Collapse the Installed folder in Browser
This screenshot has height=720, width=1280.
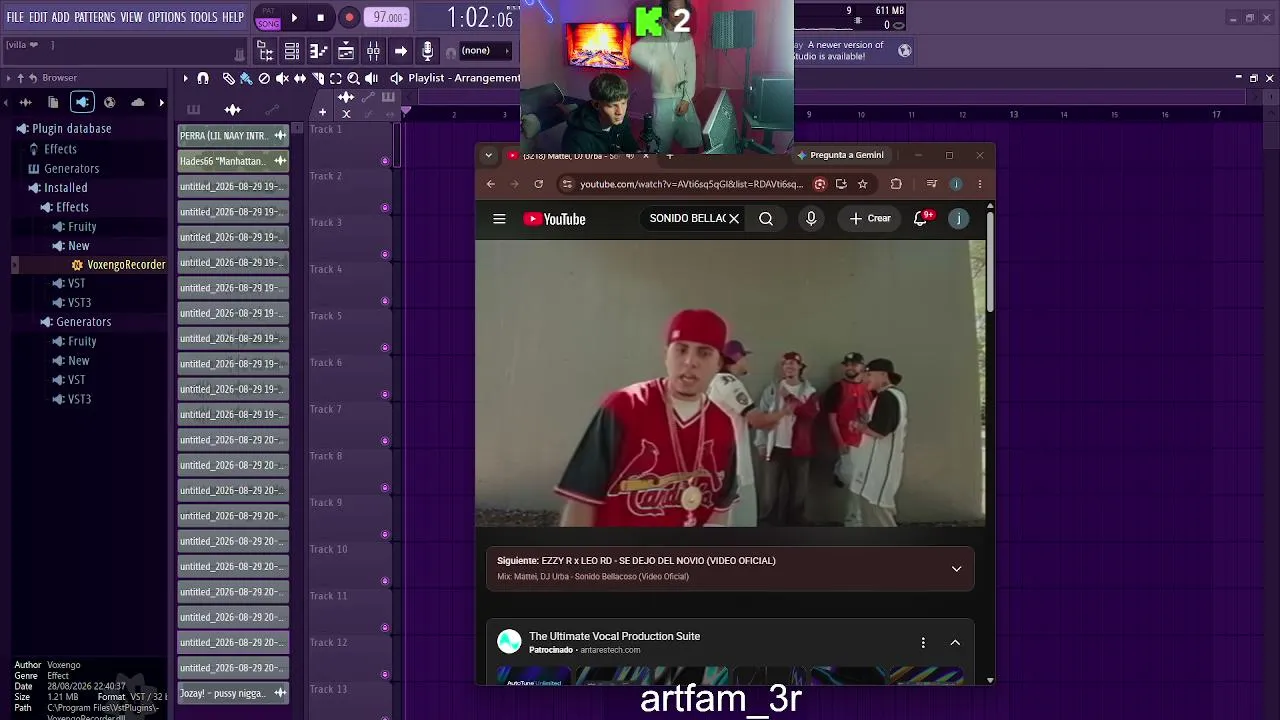66,188
